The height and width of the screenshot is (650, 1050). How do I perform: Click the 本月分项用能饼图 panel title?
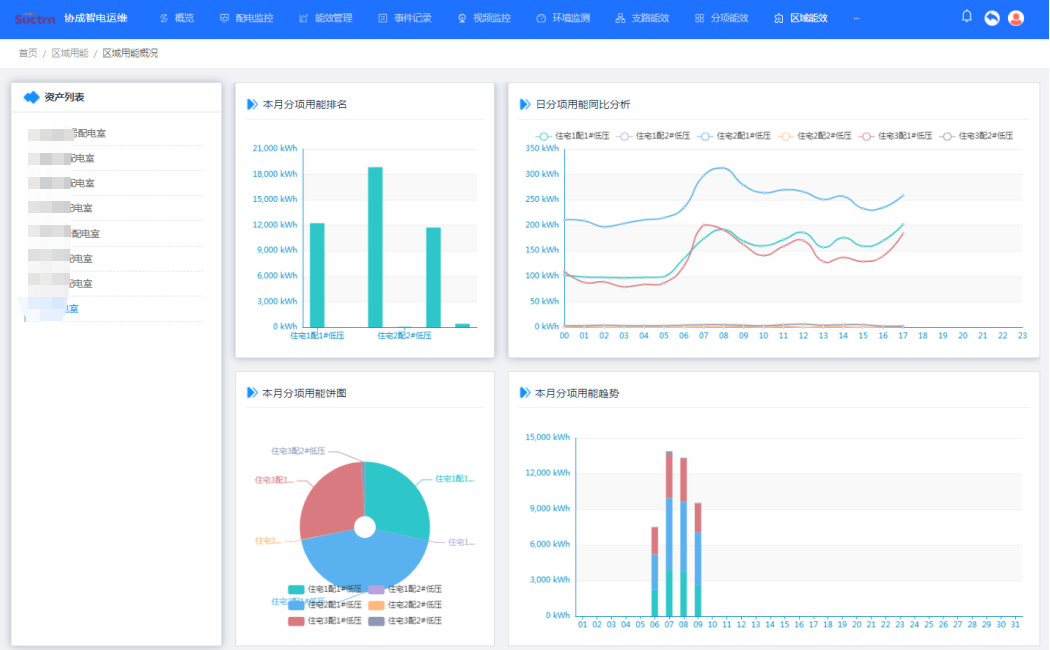point(304,393)
